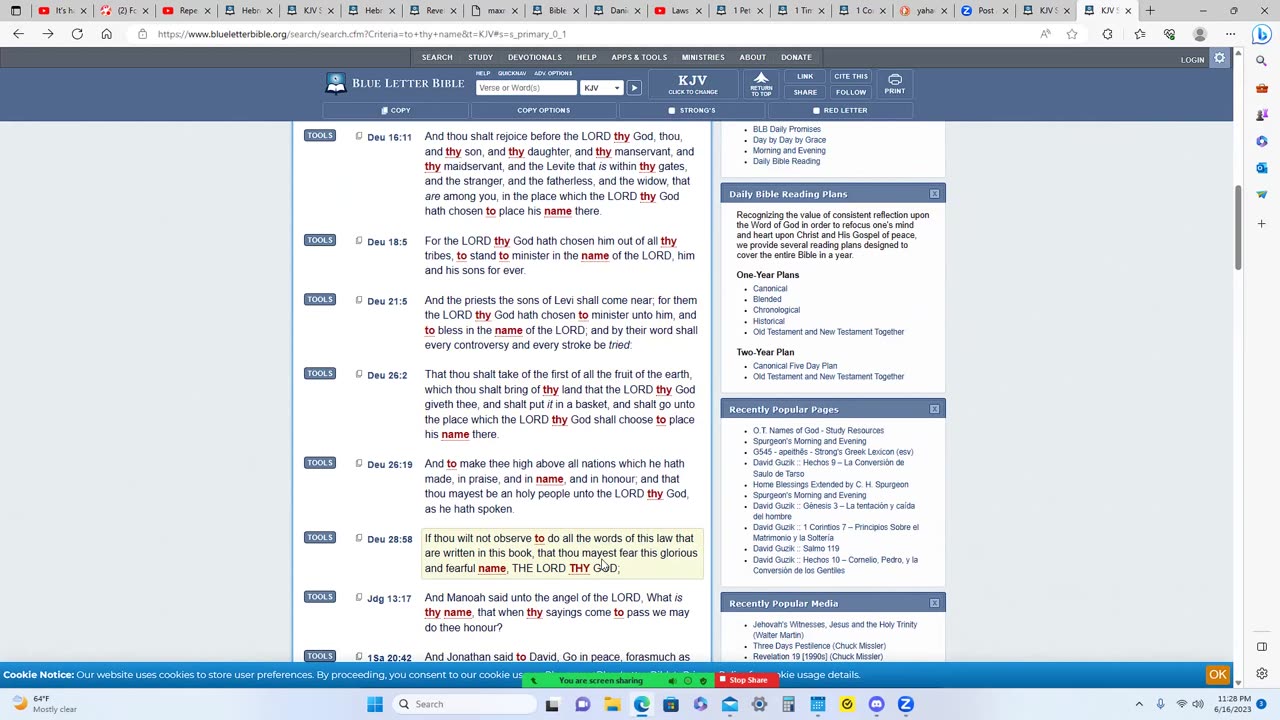1280x720 pixels.
Task: Open the Zoom app in the taskbar
Action: [905, 704]
